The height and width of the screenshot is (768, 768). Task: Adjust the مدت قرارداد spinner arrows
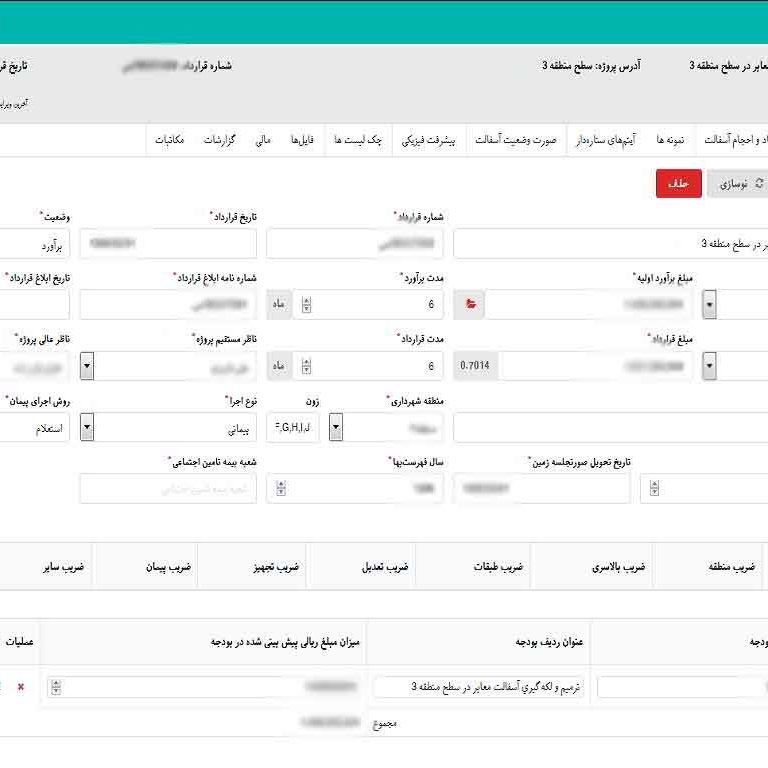306,366
